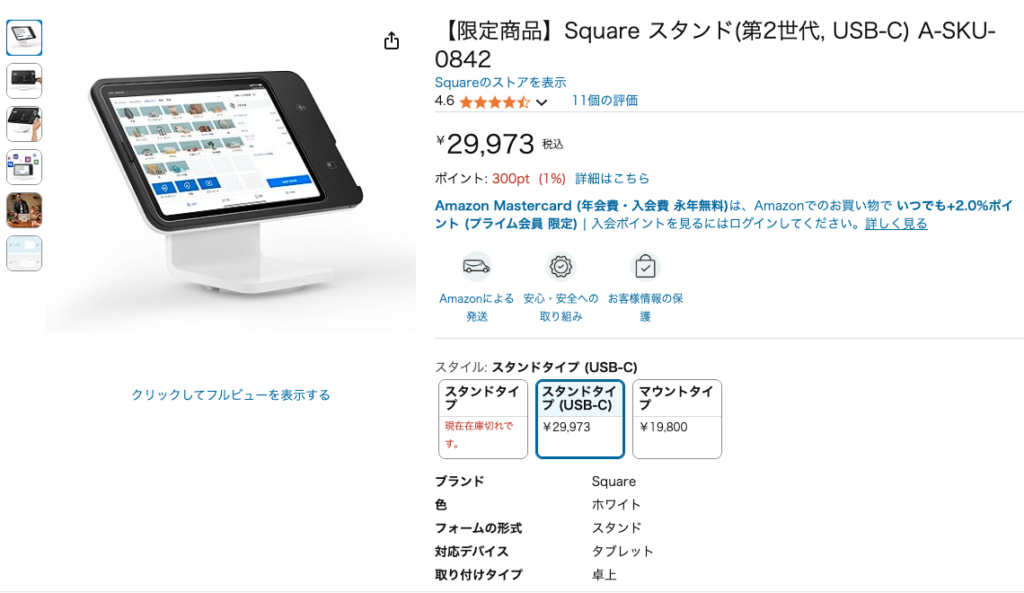The height and width of the screenshot is (593, 1024).
Task: Open the 11個の評価 reviews link
Action: coord(605,101)
